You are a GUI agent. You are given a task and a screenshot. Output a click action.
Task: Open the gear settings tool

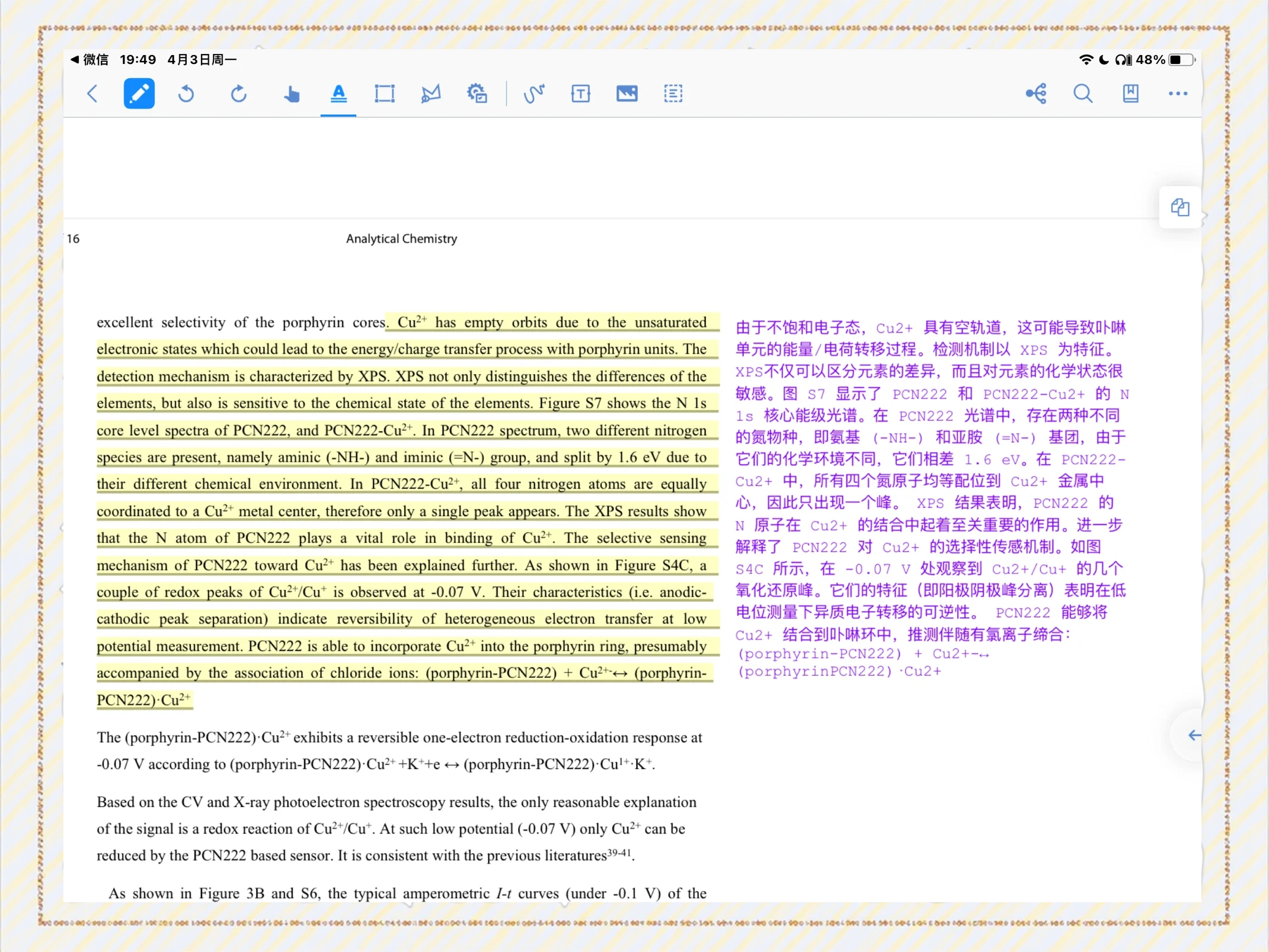pyautogui.click(x=477, y=94)
